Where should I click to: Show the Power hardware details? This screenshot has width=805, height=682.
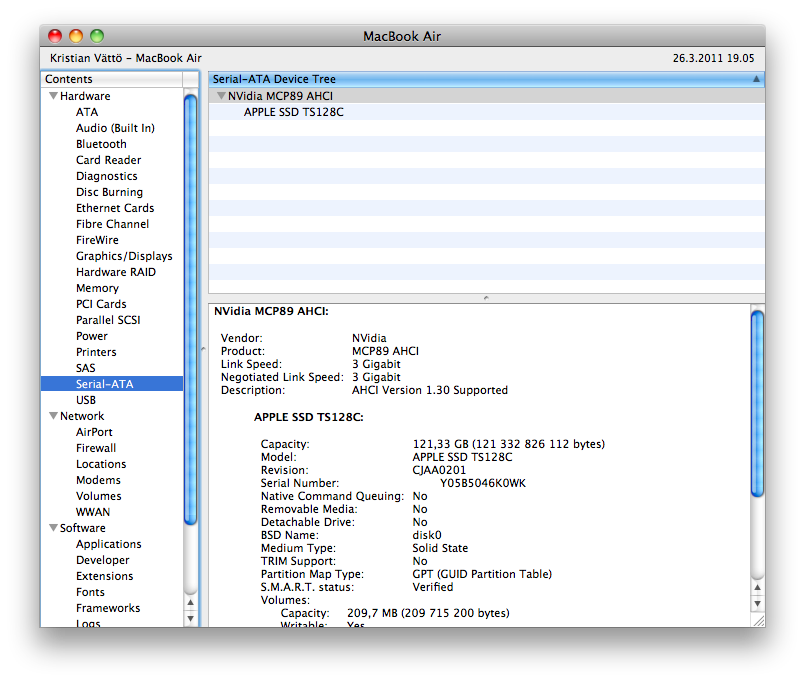click(x=92, y=336)
